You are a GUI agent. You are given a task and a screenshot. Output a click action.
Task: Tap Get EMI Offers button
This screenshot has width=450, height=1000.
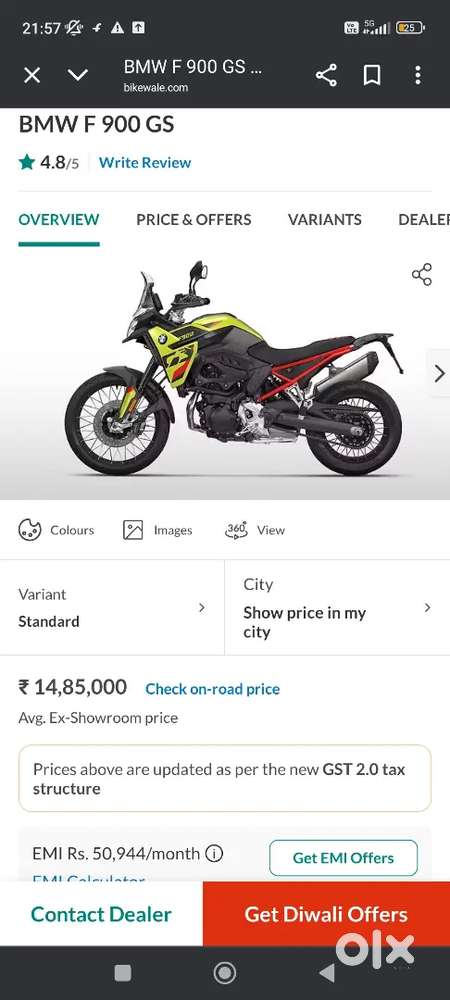pos(344,858)
